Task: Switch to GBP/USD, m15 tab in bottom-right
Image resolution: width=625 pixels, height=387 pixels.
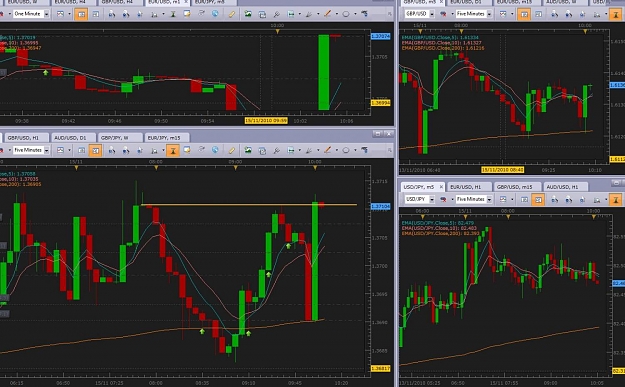Action: [x=517, y=187]
